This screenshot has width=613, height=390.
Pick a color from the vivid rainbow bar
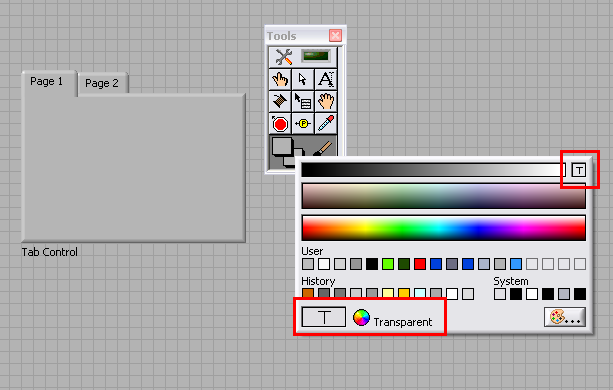coord(444,228)
